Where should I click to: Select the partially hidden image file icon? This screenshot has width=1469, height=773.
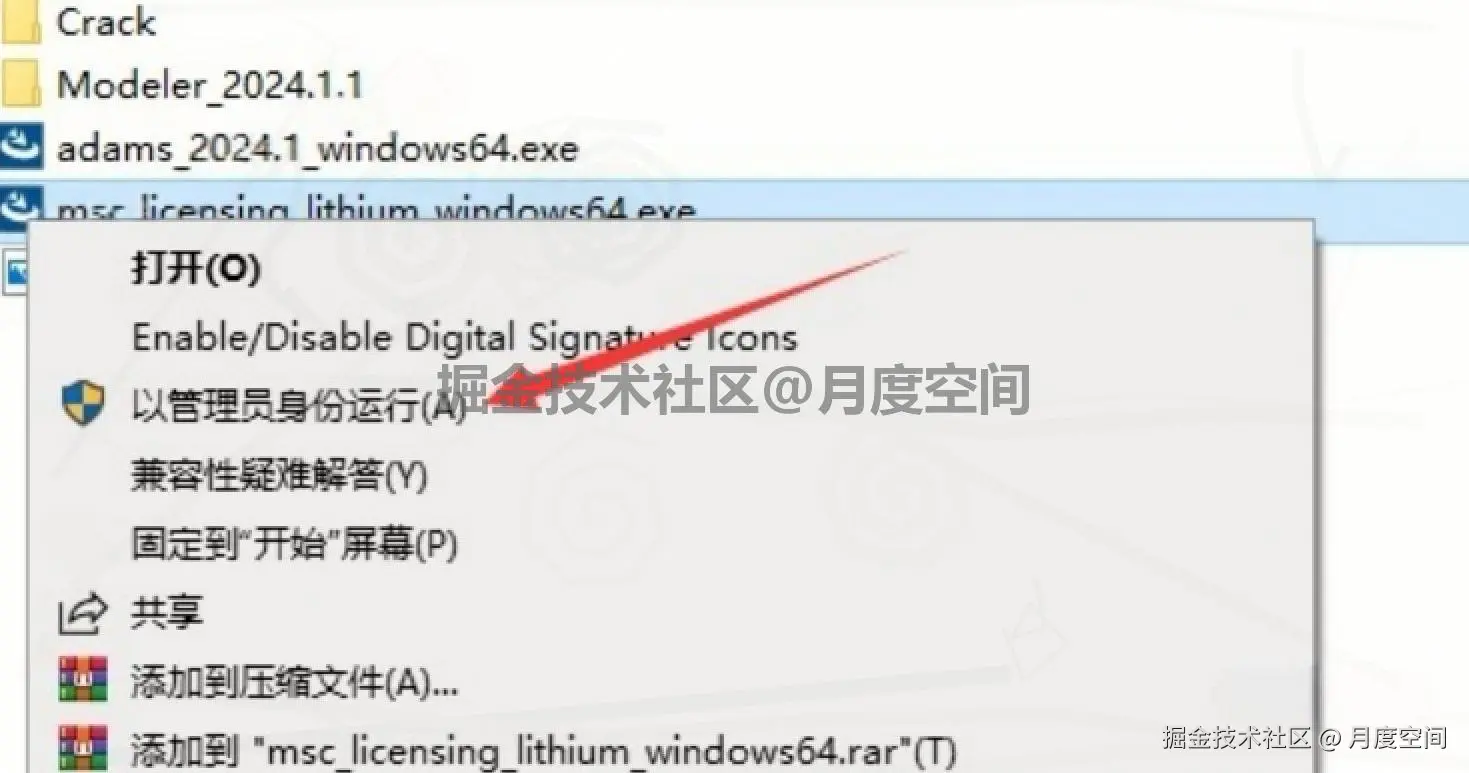14,272
